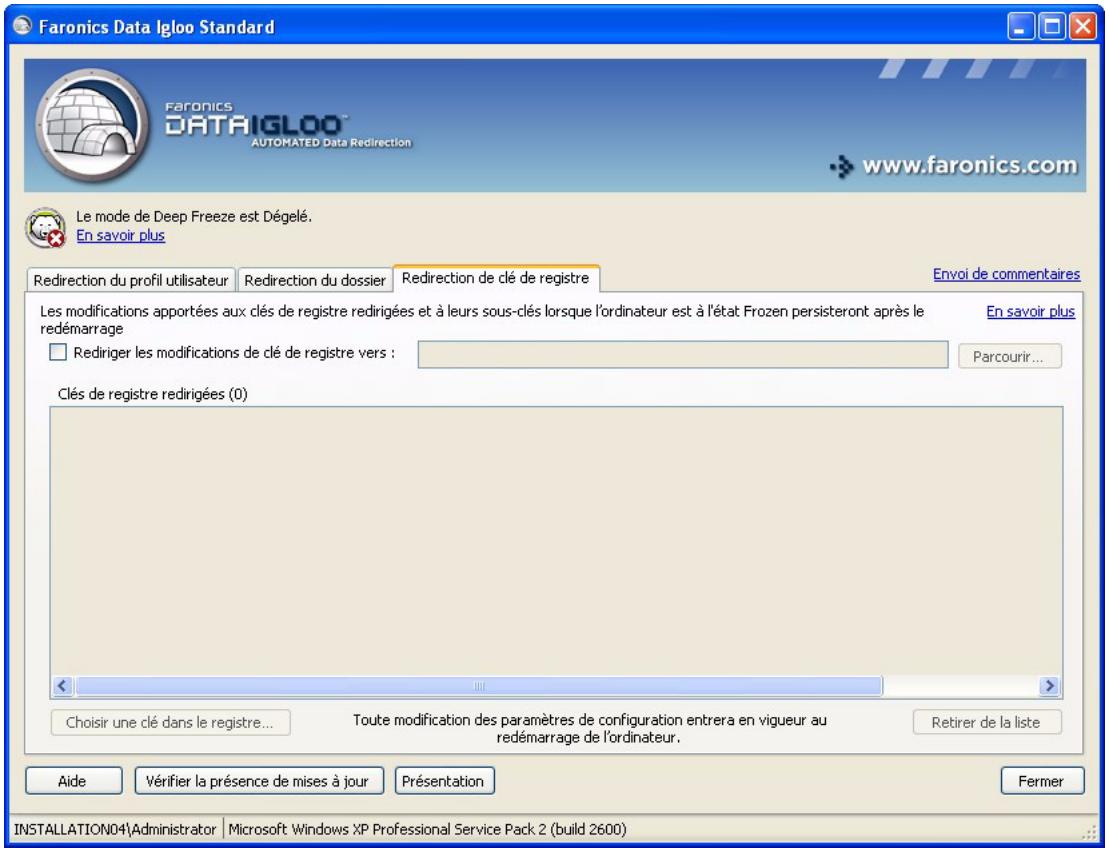This screenshot has width=1109, height=848.
Task: Click the horizontal scrollbar thumb
Action: 479,685
